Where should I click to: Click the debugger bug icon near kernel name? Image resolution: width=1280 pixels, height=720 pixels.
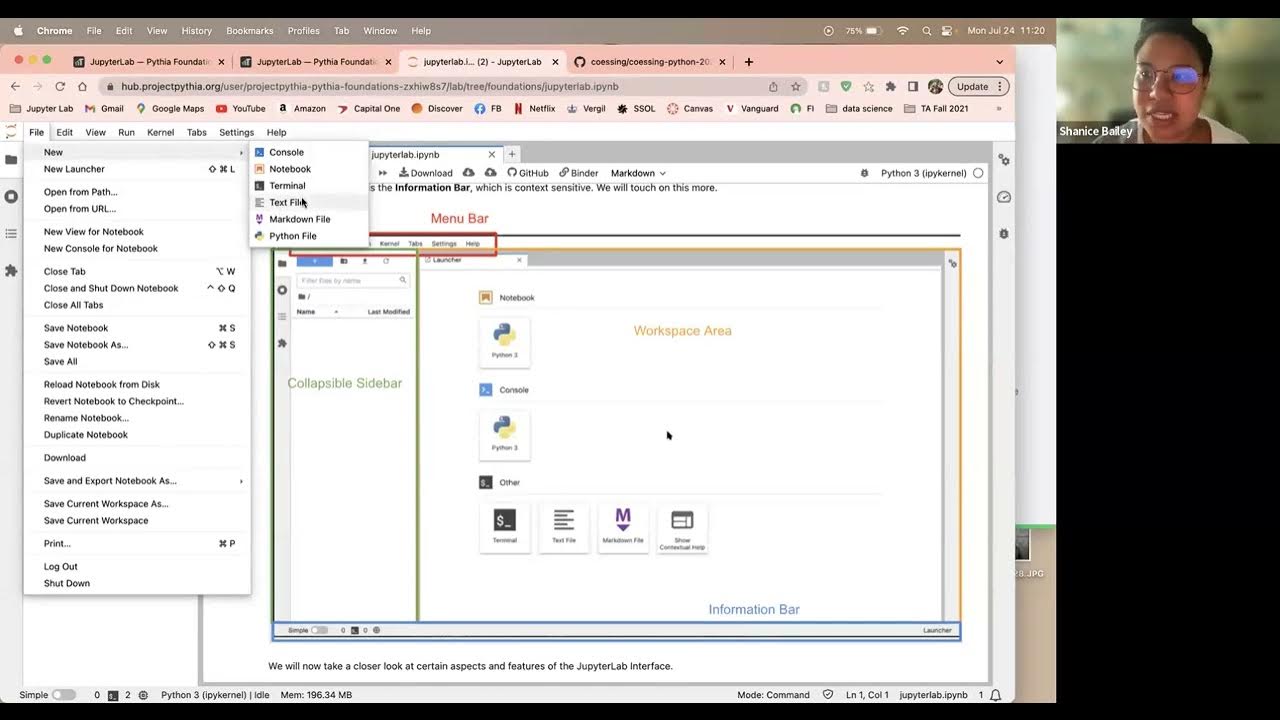[865, 173]
